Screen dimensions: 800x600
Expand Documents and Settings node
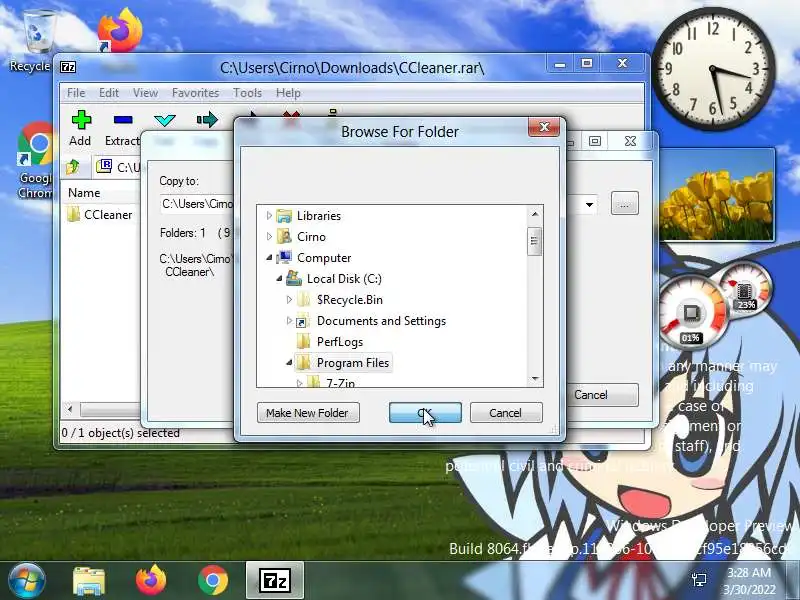tap(289, 320)
